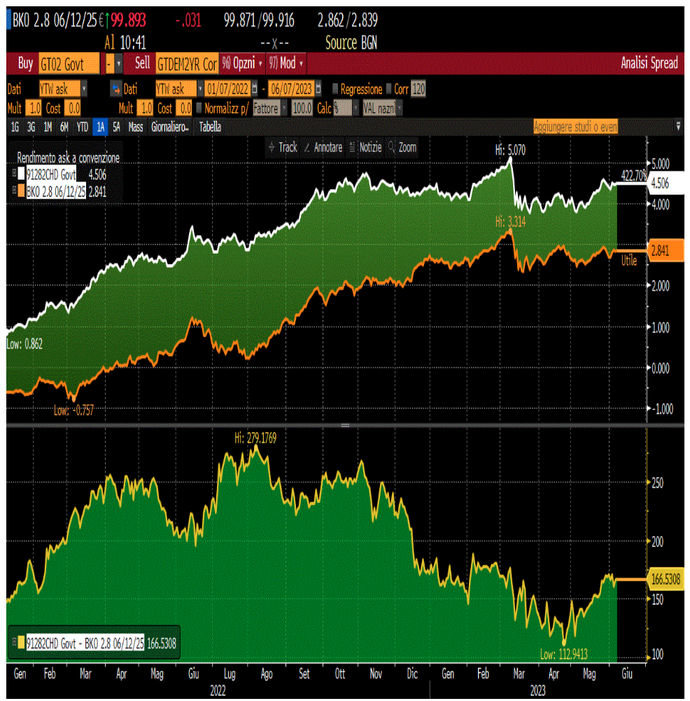The height and width of the screenshot is (701, 690).
Task: Click the 90 Opzni button
Action: [x=241, y=61]
